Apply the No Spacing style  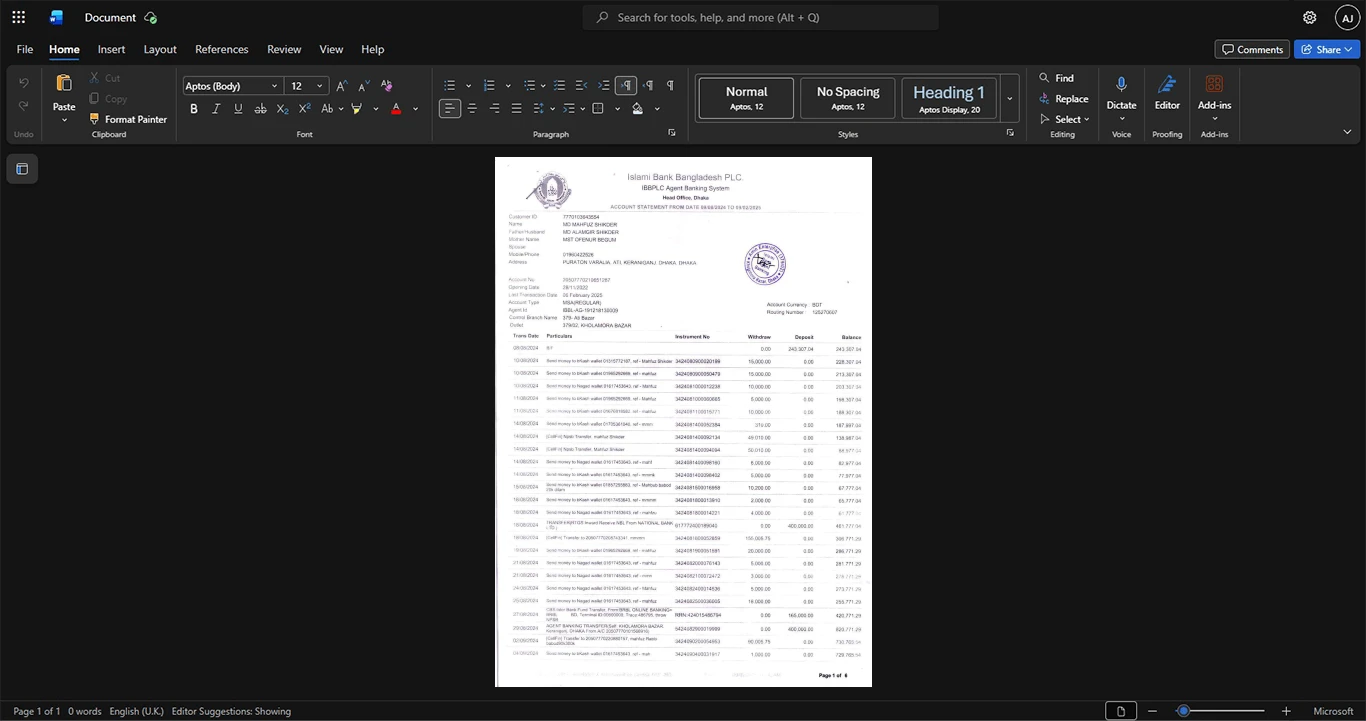(x=847, y=98)
